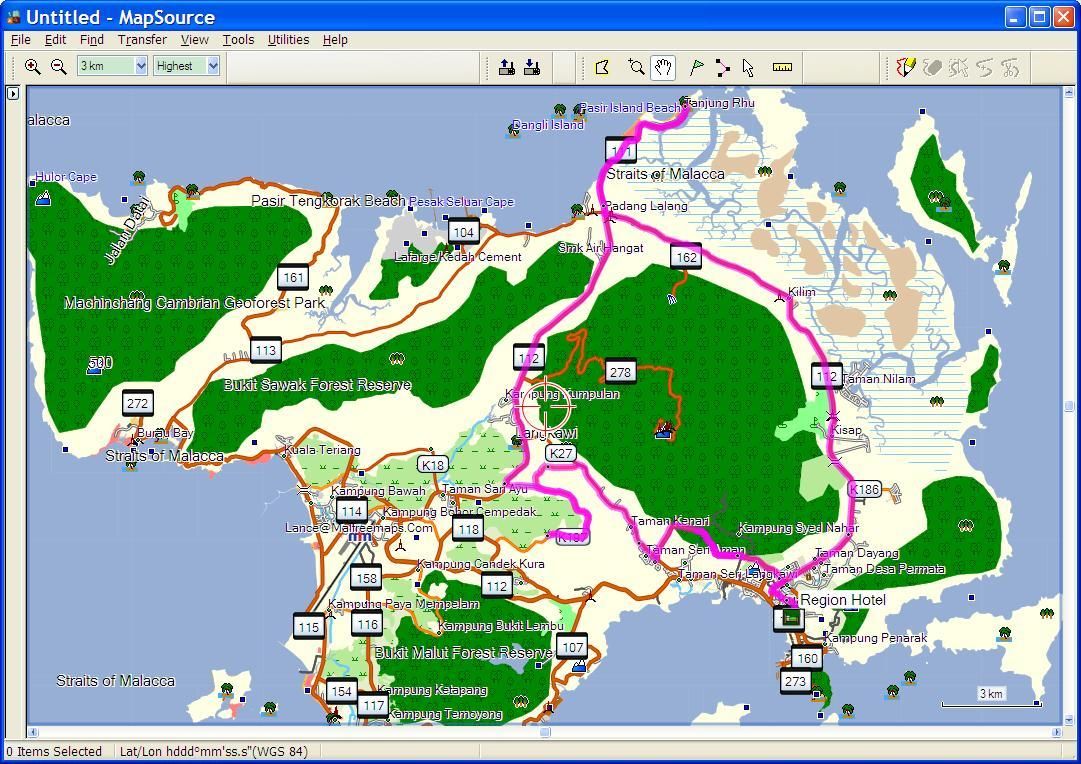
Task: Click the K186 road shield
Action: tap(864, 489)
